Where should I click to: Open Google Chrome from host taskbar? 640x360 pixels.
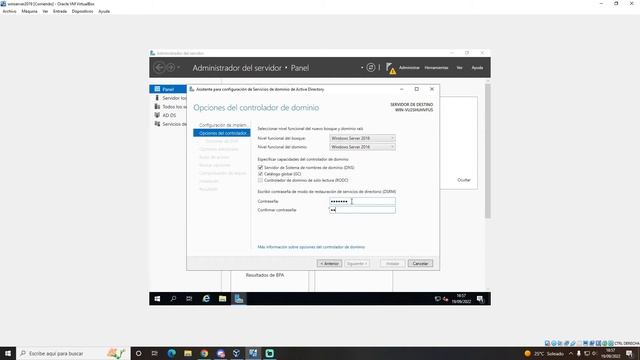[204, 353]
